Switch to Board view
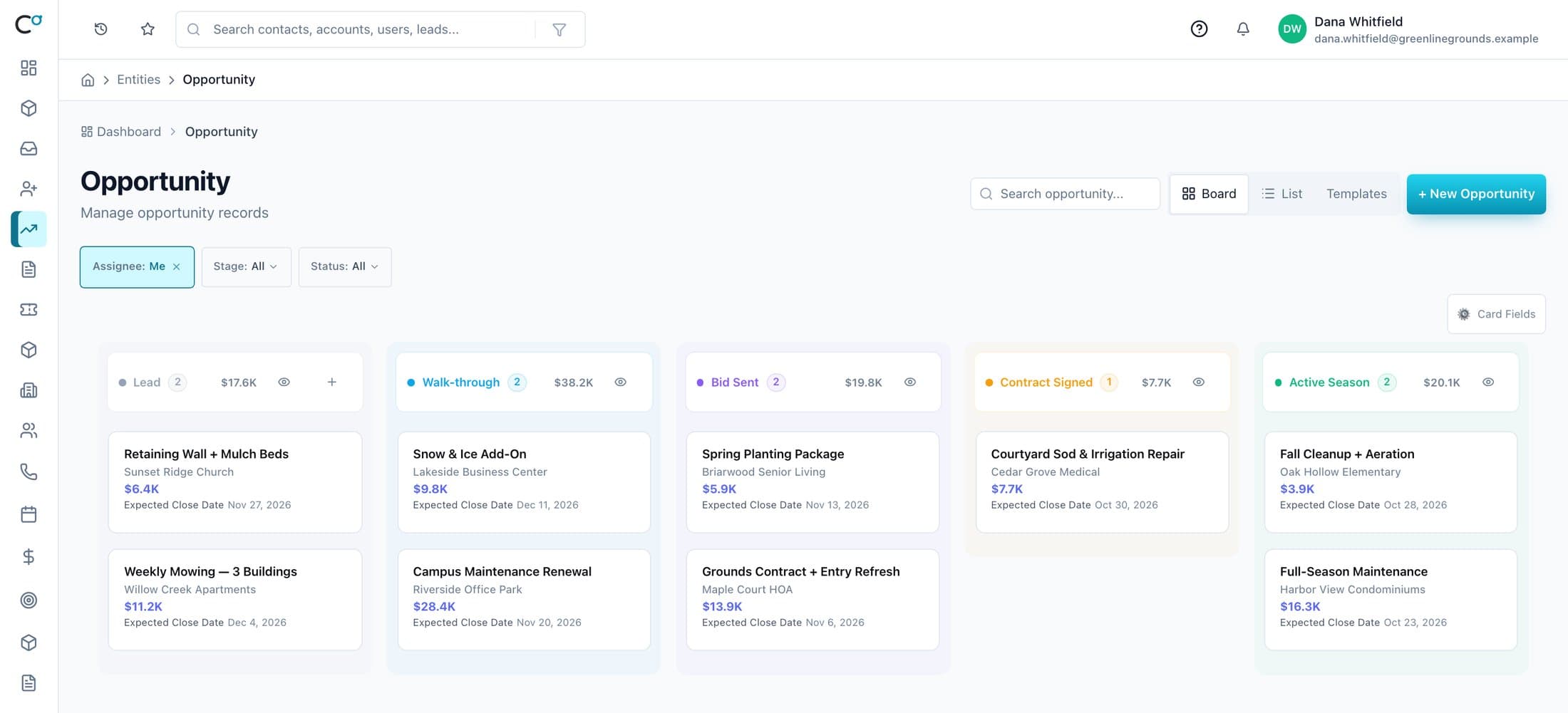The height and width of the screenshot is (713, 1568). point(1209,194)
